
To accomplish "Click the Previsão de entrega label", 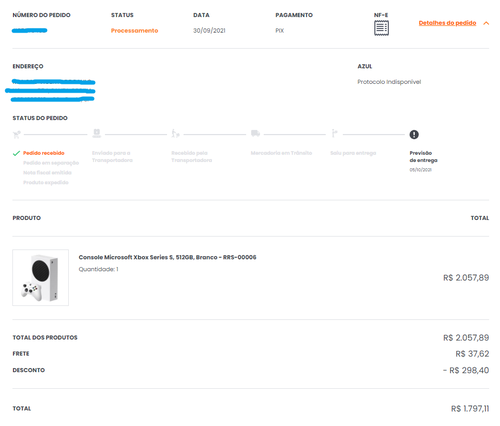I will point(423,157).
